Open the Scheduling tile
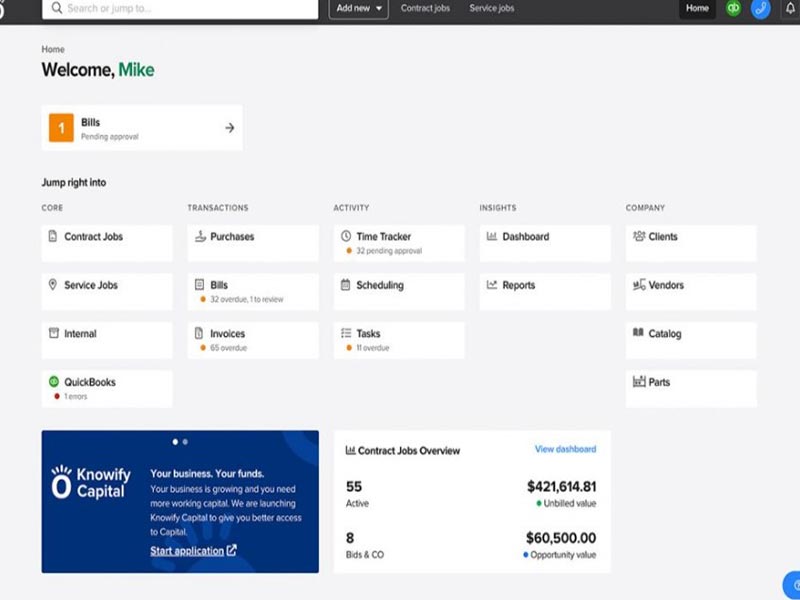Screen dimensions: 800x600 click(399, 292)
